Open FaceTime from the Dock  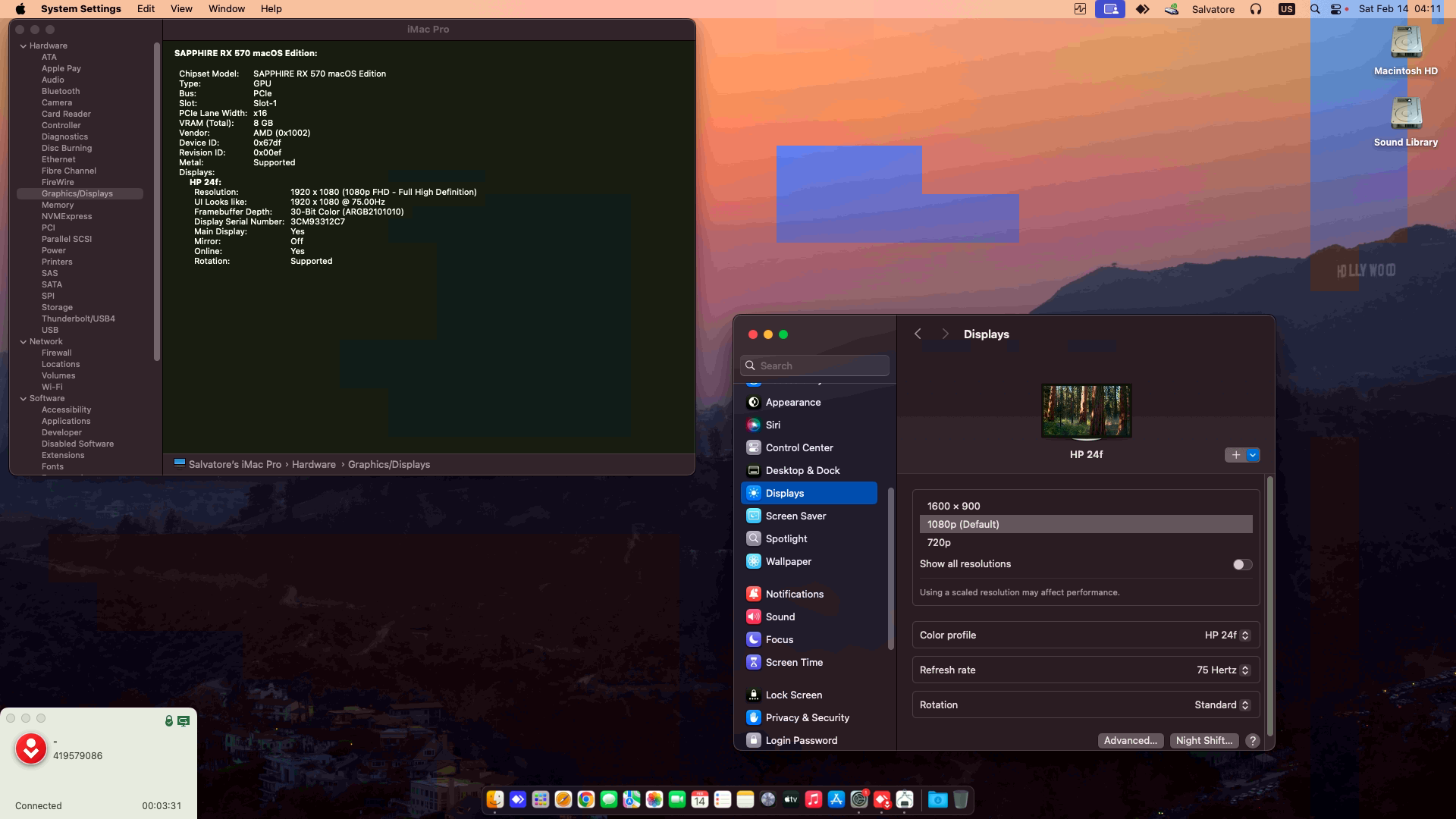[677, 799]
